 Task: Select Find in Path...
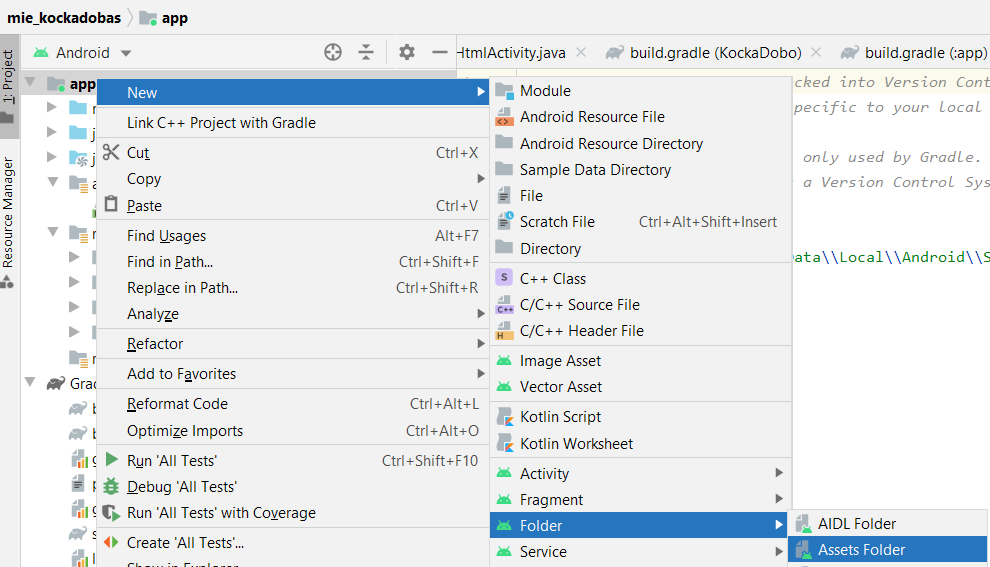[x=293, y=261]
